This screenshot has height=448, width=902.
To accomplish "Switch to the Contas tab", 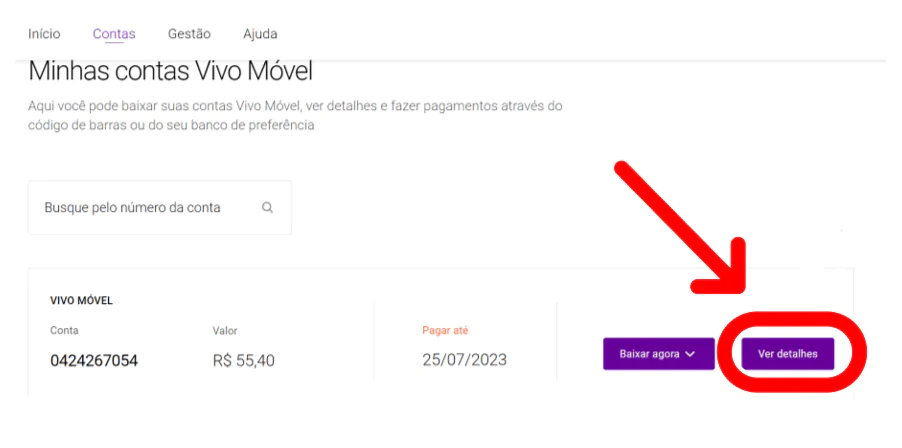I will tap(114, 34).
